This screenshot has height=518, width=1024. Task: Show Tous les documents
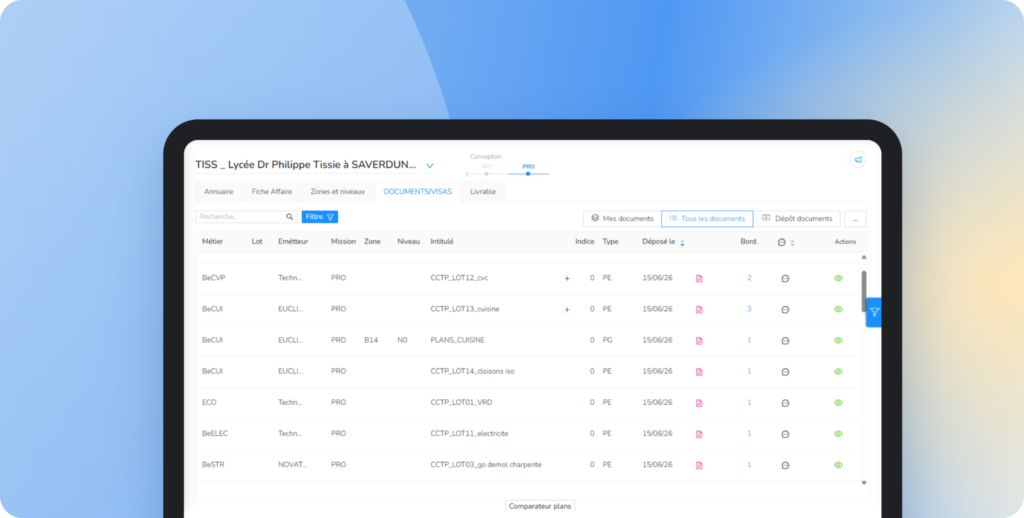[x=707, y=219]
